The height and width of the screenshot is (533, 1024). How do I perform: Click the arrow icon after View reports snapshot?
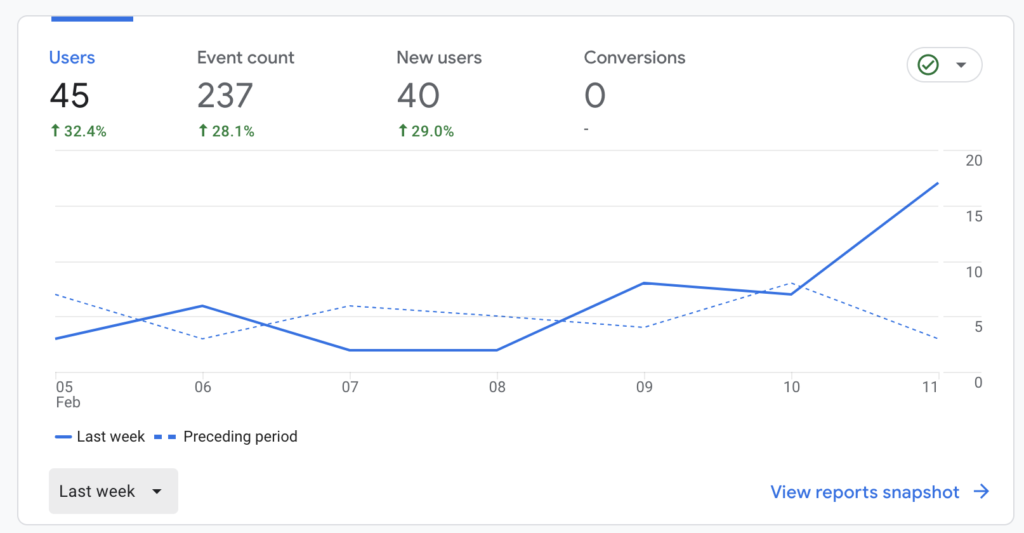tap(981, 492)
